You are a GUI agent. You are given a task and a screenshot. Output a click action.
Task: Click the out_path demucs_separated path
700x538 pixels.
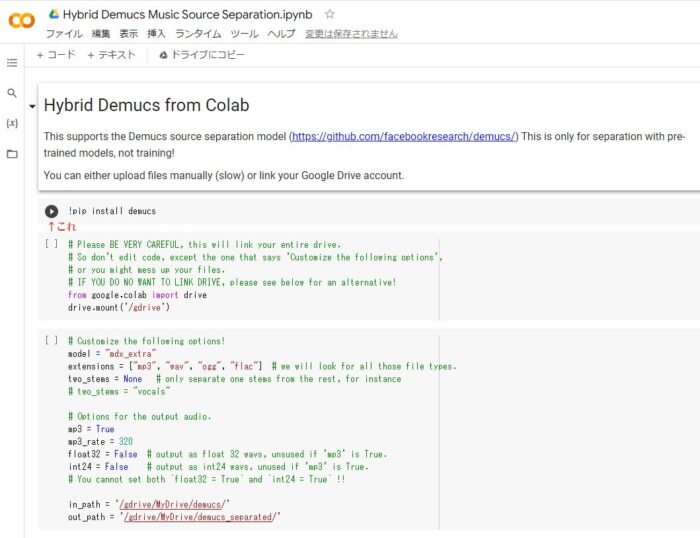(200, 517)
